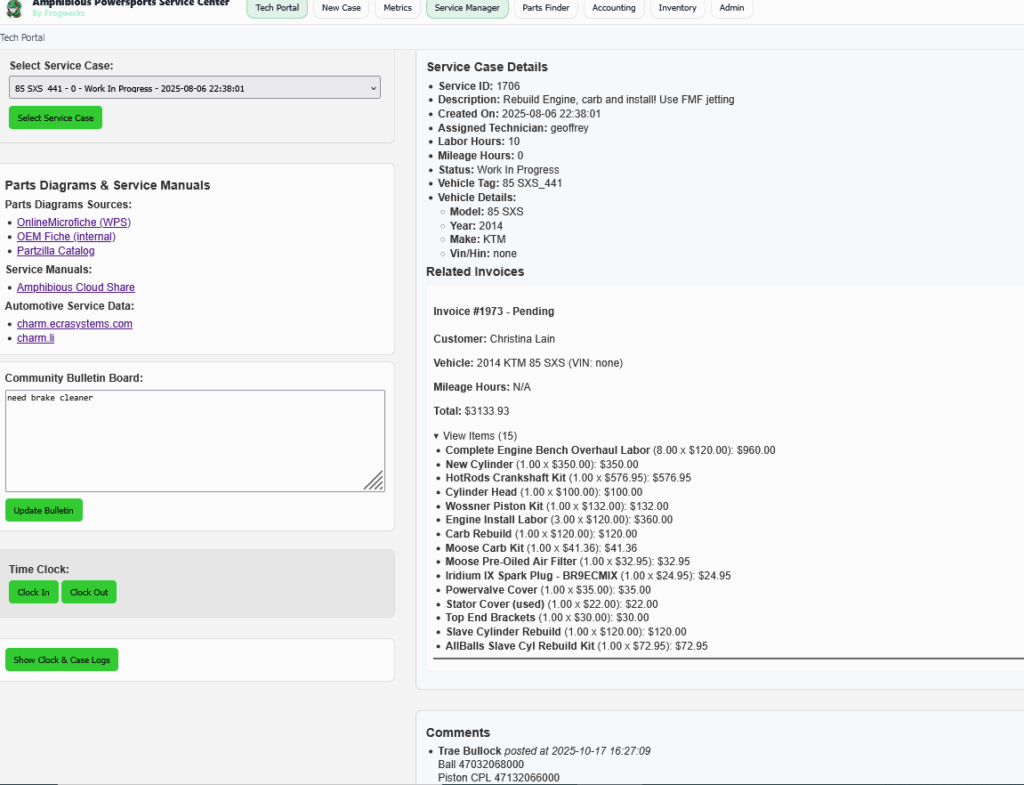Navigate to the Inventory tab

(677, 8)
